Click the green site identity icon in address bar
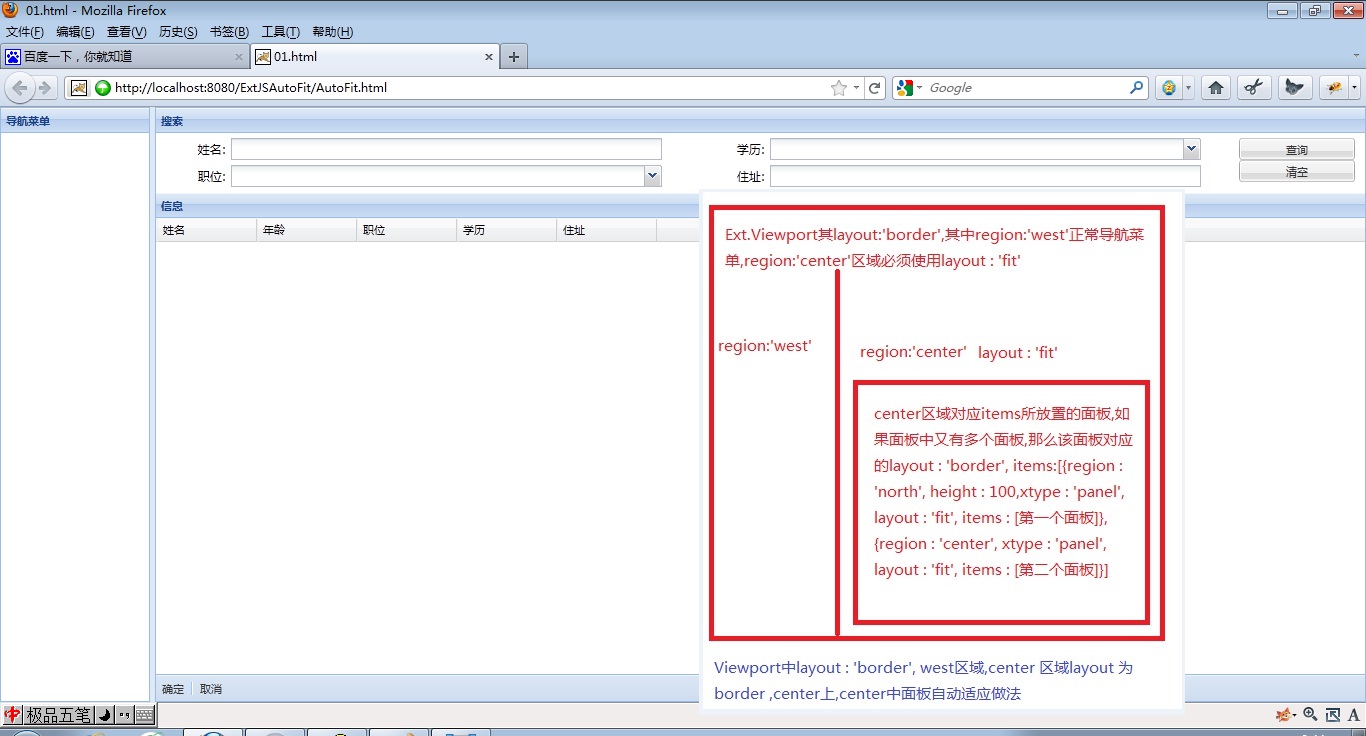Image resolution: width=1366 pixels, height=736 pixels. [x=103, y=88]
